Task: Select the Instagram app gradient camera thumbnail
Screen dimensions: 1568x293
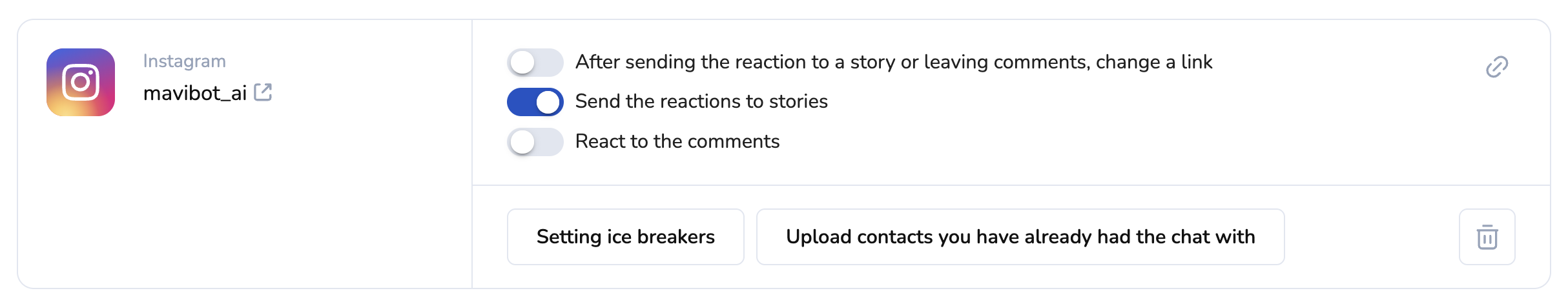Action: click(x=81, y=83)
